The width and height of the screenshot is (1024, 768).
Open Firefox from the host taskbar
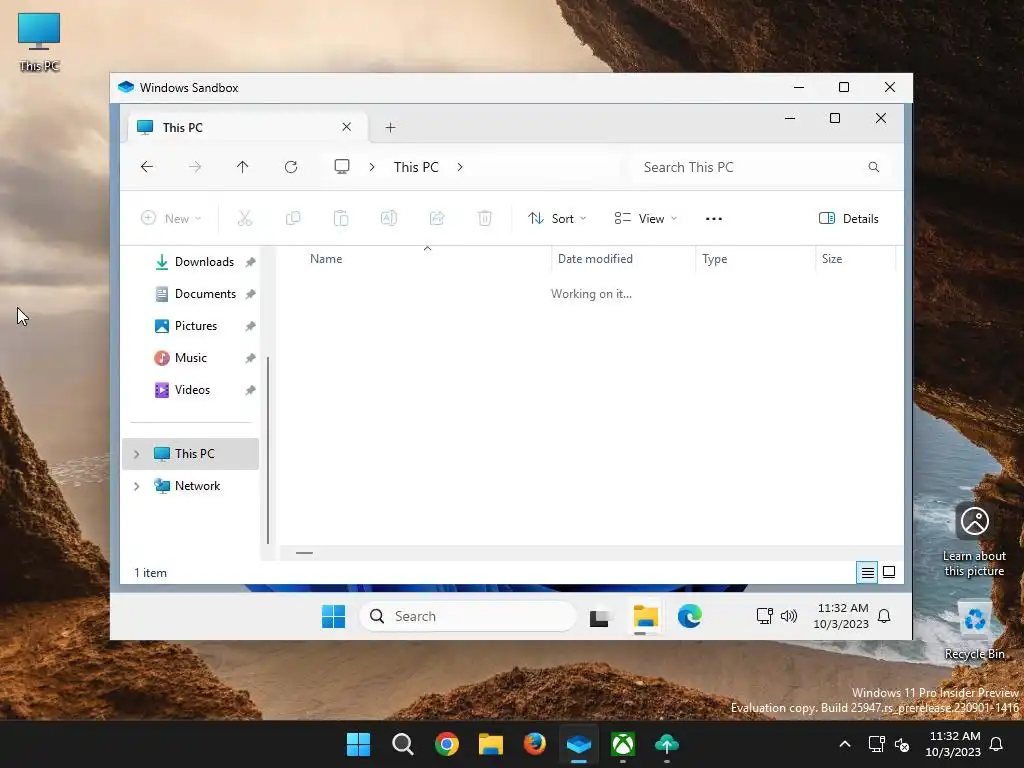(x=535, y=744)
